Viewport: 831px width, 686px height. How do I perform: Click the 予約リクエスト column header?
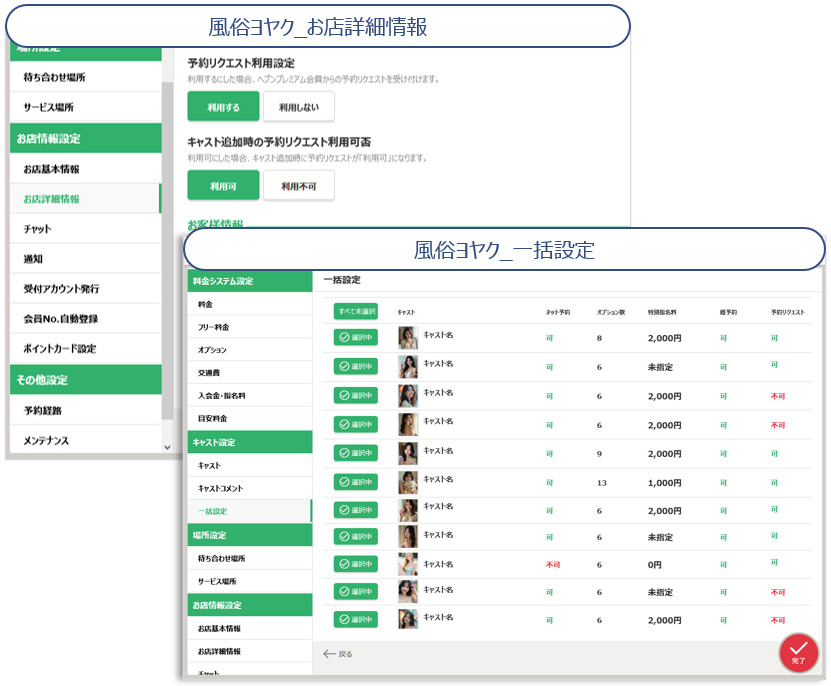pos(787,312)
